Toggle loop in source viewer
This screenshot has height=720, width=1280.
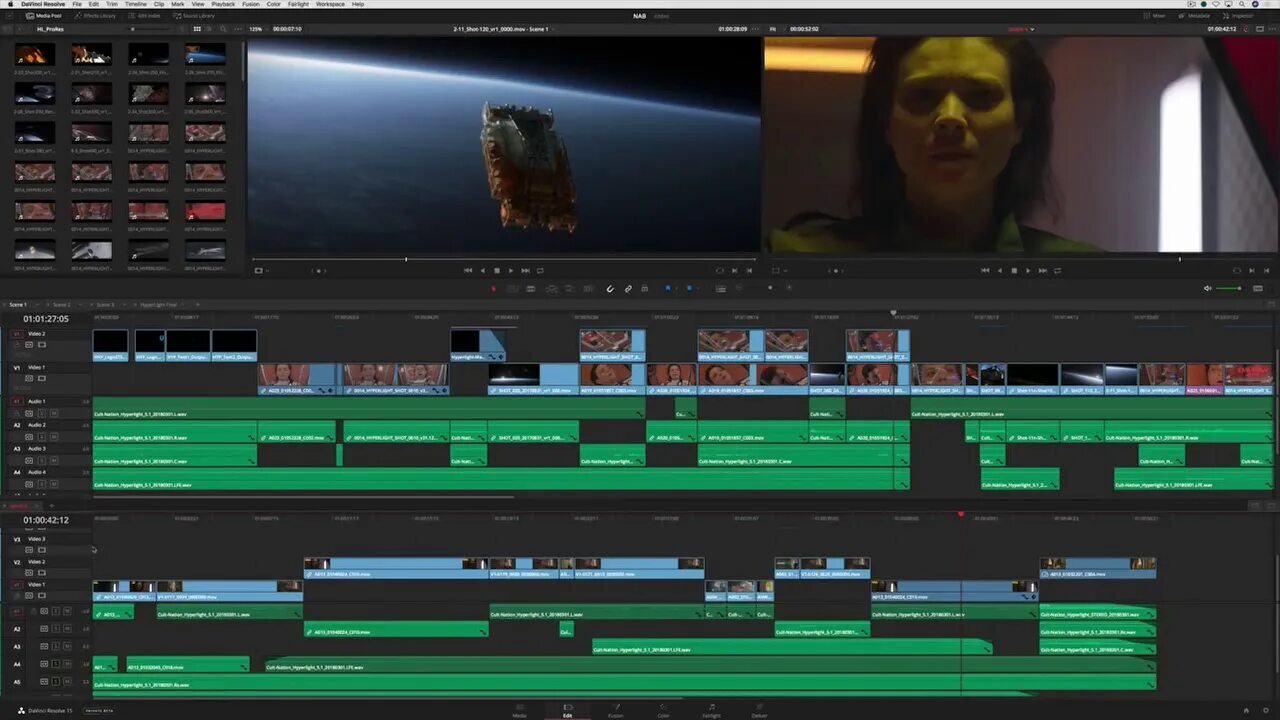(x=540, y=270)
